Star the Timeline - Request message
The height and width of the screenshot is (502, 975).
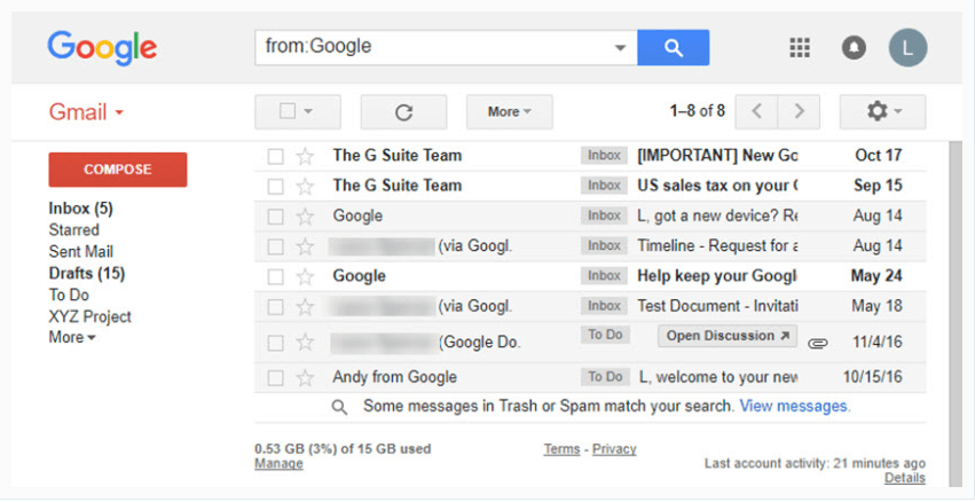pos(305,246)
